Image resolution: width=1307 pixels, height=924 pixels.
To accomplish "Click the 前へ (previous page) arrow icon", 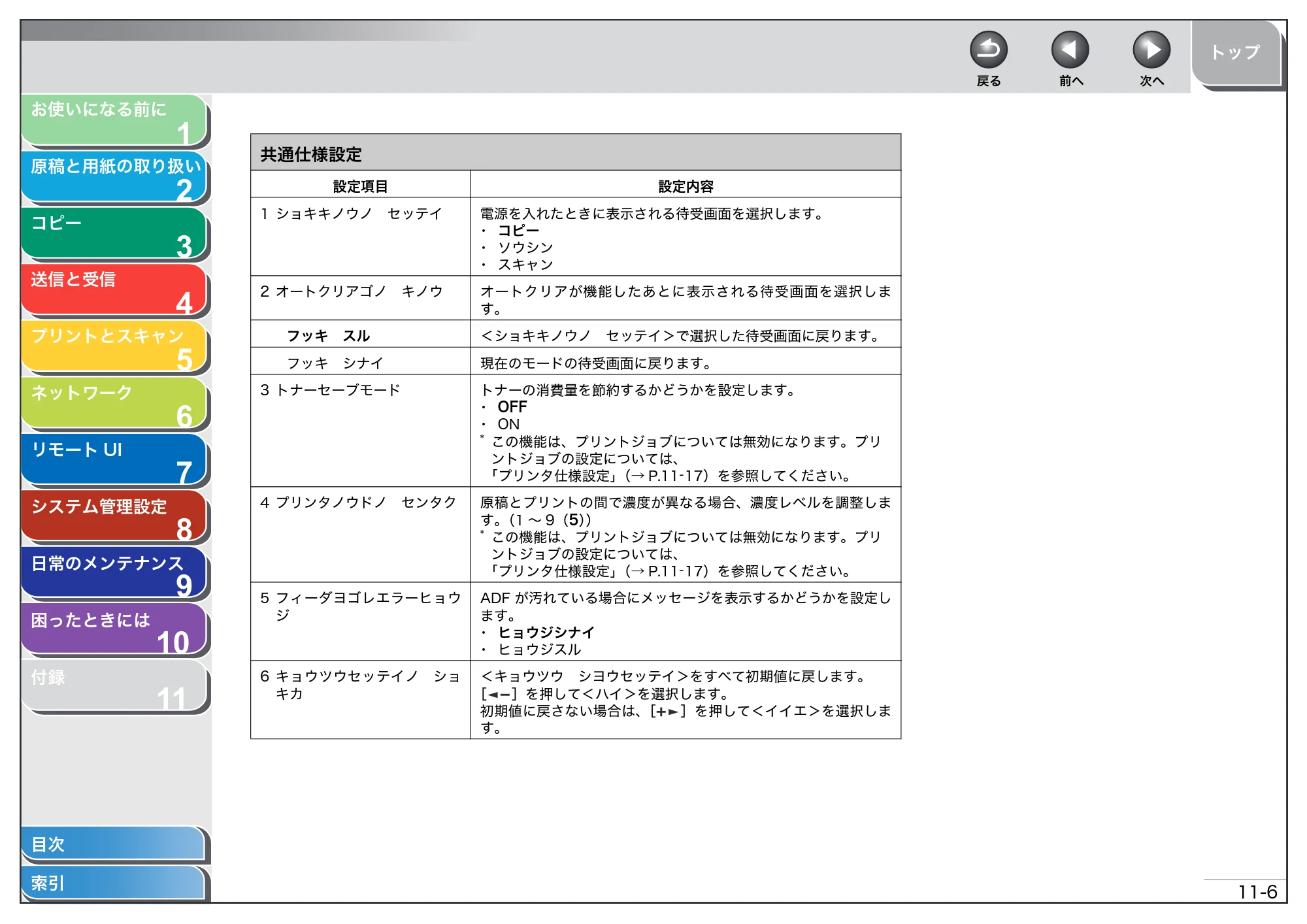I will (x=1070, y=50).
